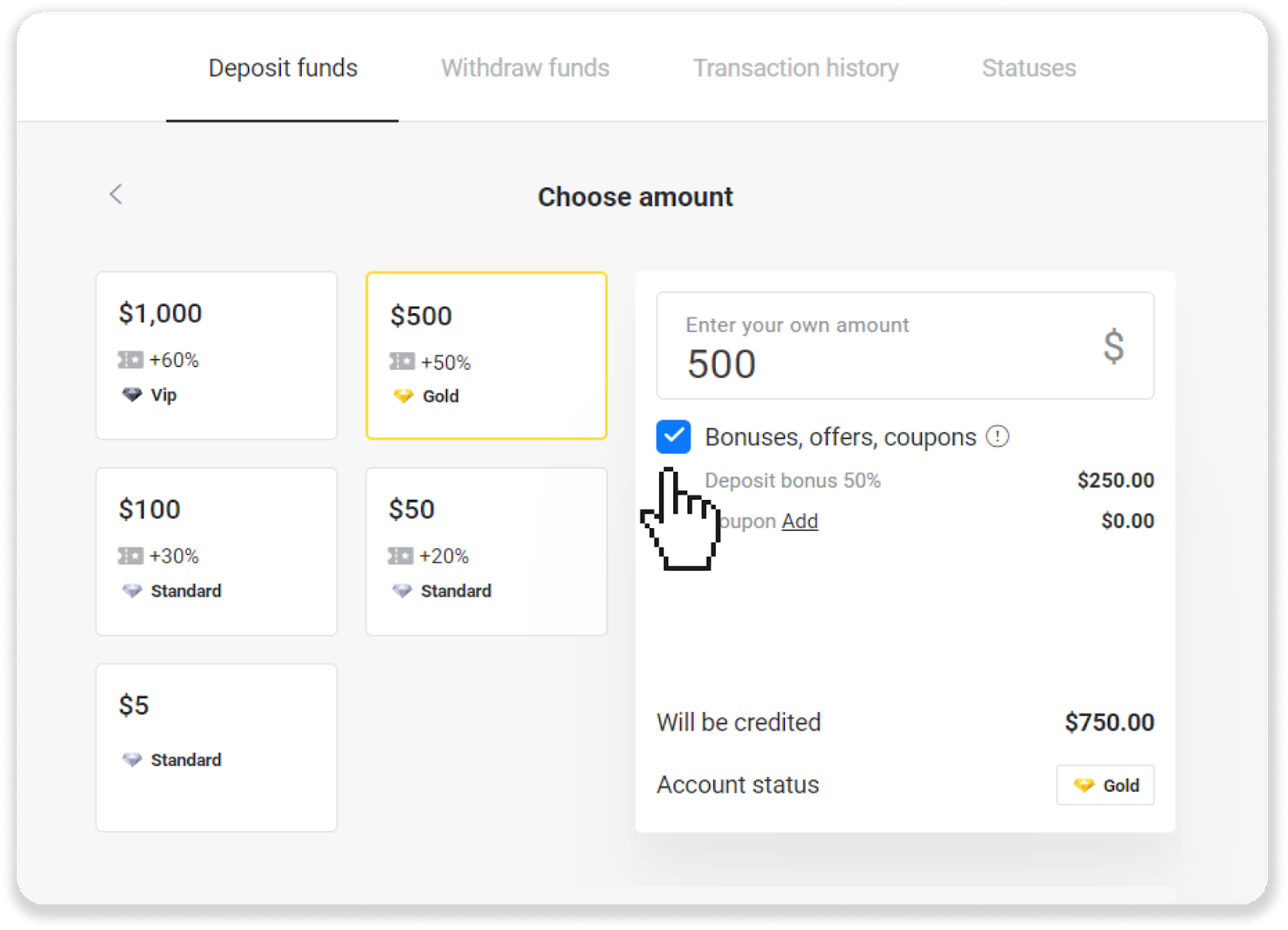Click the info icon beside Bonuses label
1288x930 pixels.
(997, 436)
